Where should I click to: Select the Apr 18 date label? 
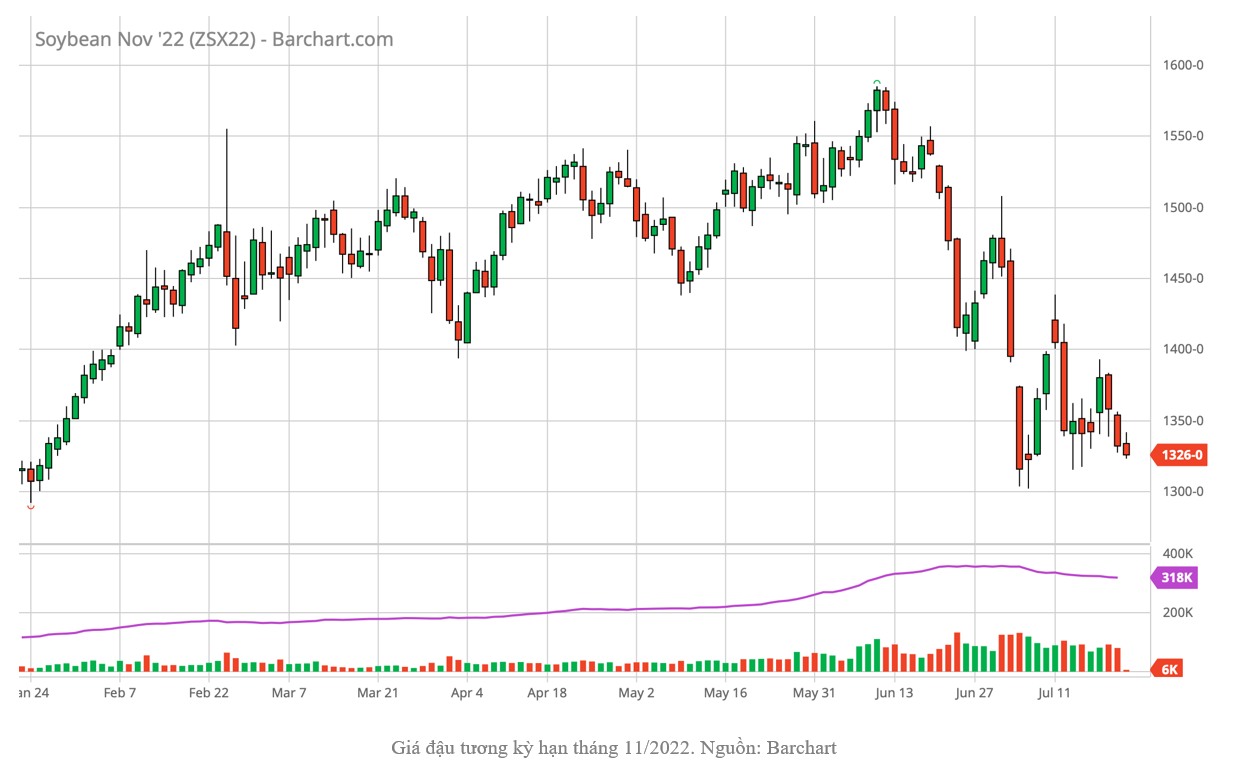coord(547,692)
